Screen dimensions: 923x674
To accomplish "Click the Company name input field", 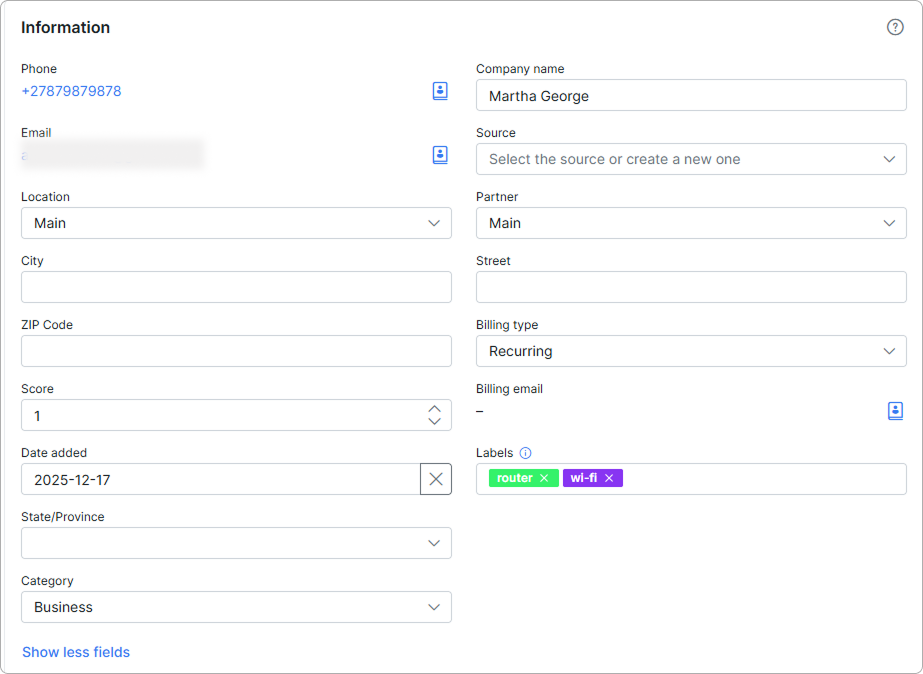I will (x=691, y=95).
